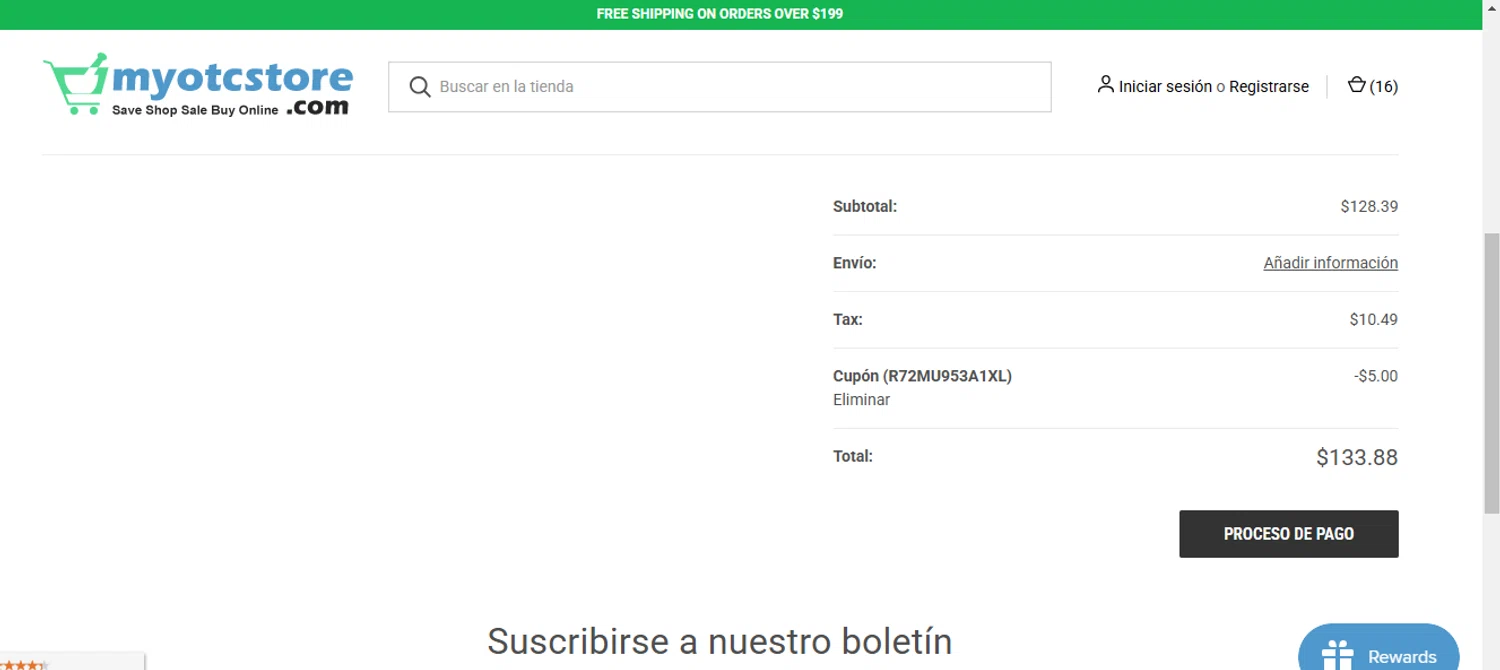1500x670 pixels.
Task: Click the magnifying glass search icon
Action: [x=420, y=87]
